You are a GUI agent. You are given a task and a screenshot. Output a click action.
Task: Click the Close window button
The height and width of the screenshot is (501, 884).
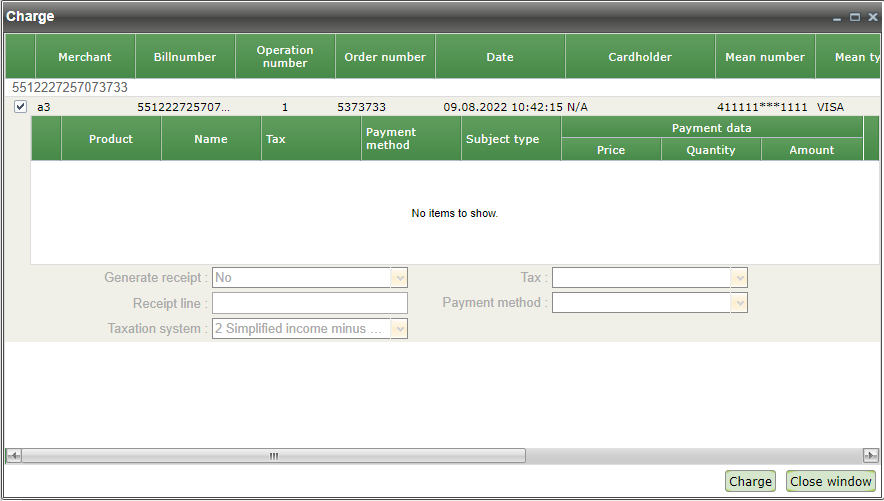(x=831, y=481)
